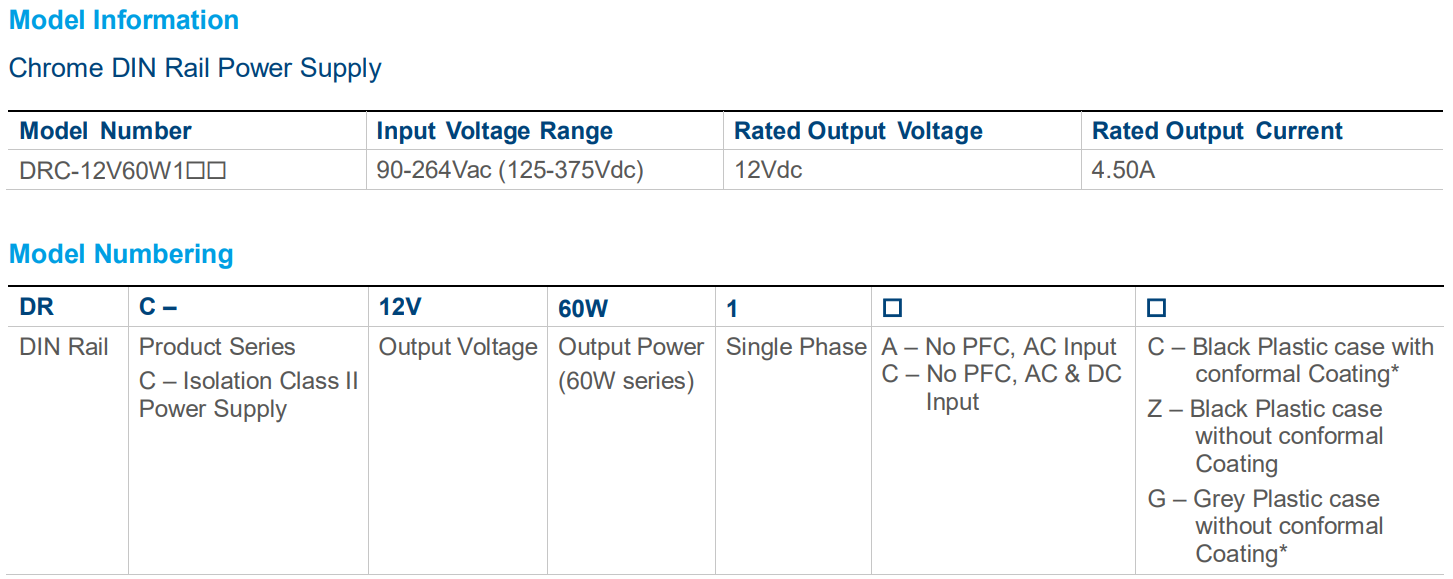Click the Model Numbering heading

point(121,254)
